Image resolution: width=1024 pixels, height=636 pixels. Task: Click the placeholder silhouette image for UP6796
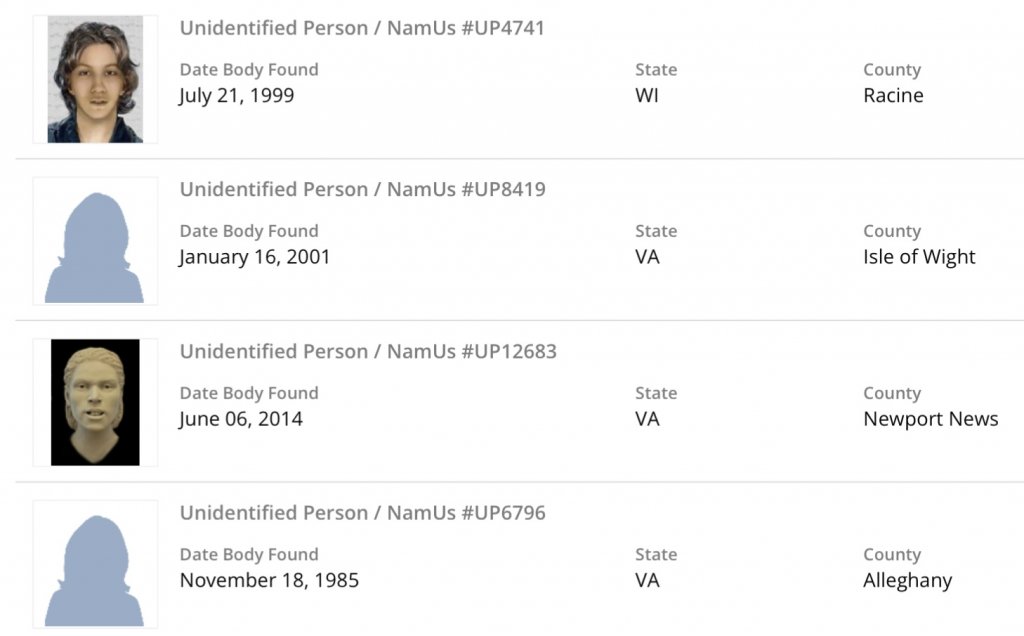tap(95, 565)
